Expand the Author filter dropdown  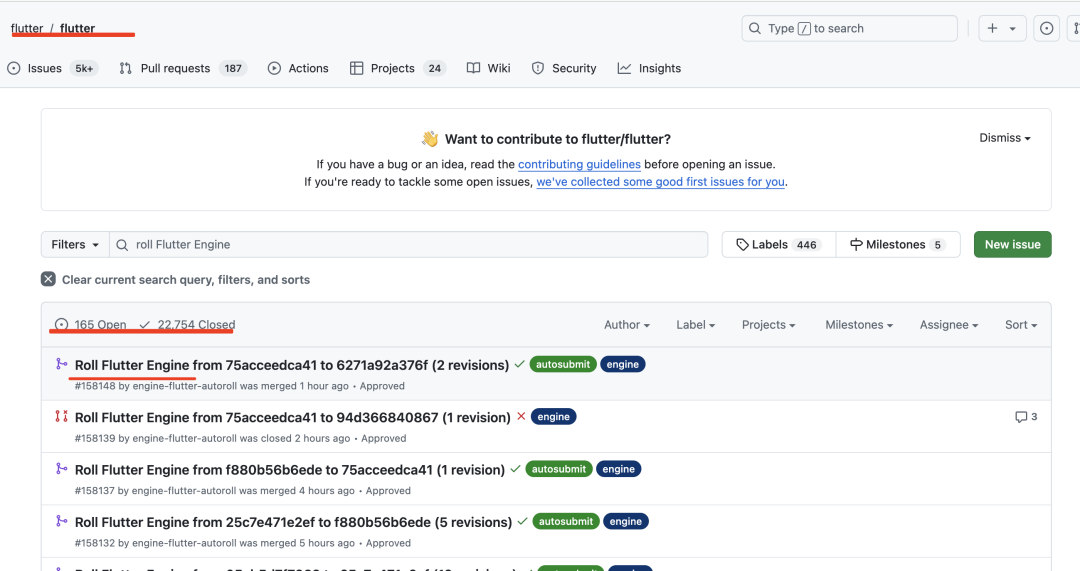click(627, 324)
